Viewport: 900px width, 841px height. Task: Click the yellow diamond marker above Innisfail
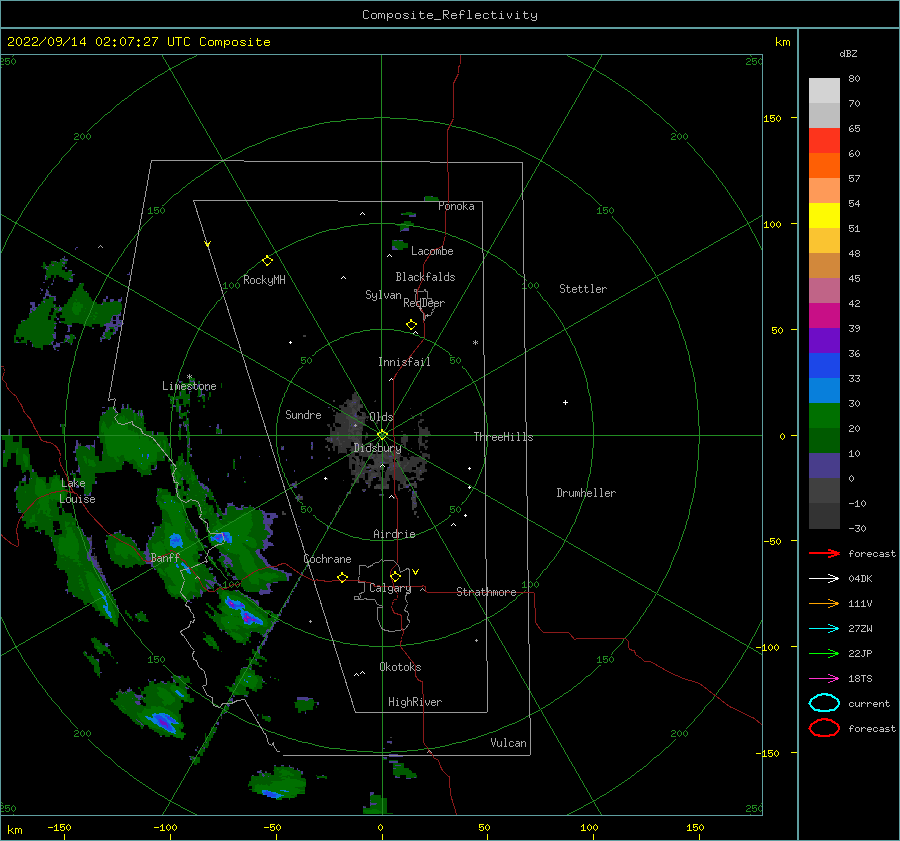coord(412,325)
